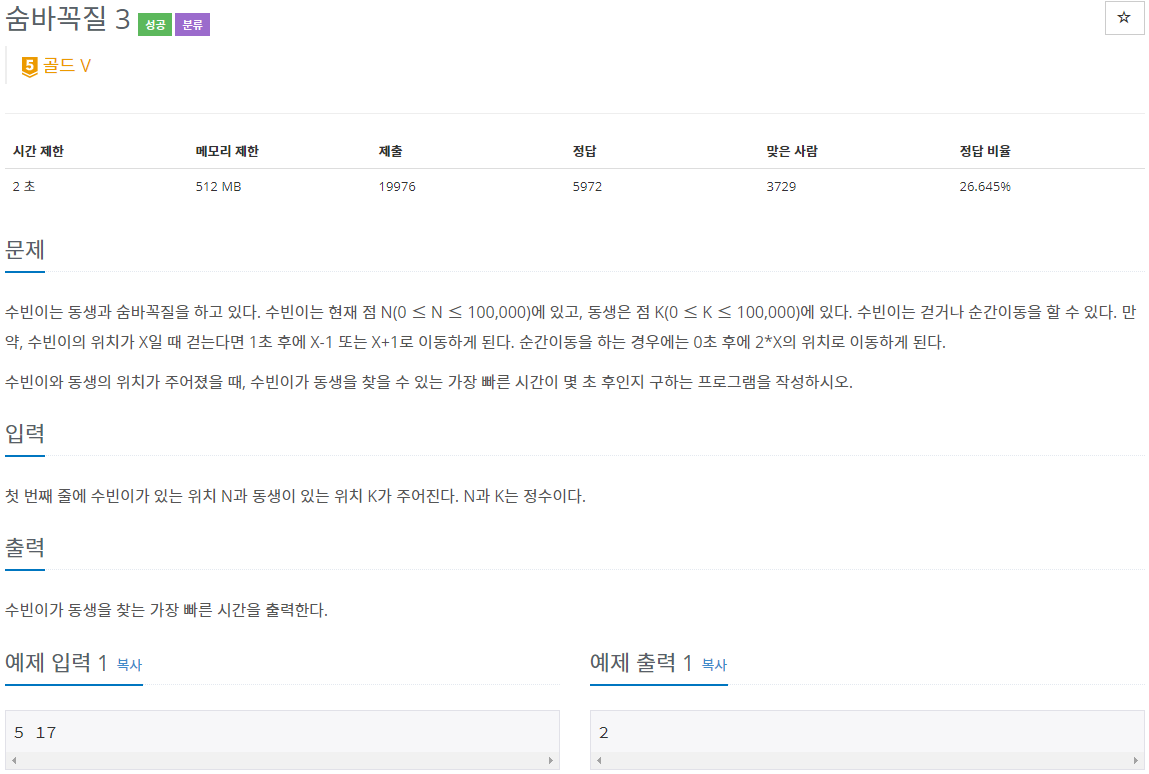
Task: Click the 입력 section heading
Action: coord(25,433)
